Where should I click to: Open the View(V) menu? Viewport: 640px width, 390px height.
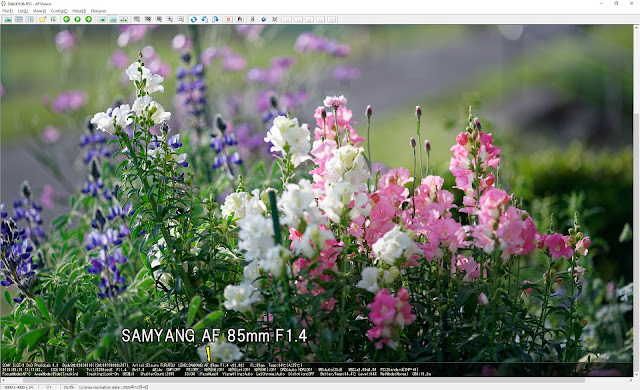[39, 11]
